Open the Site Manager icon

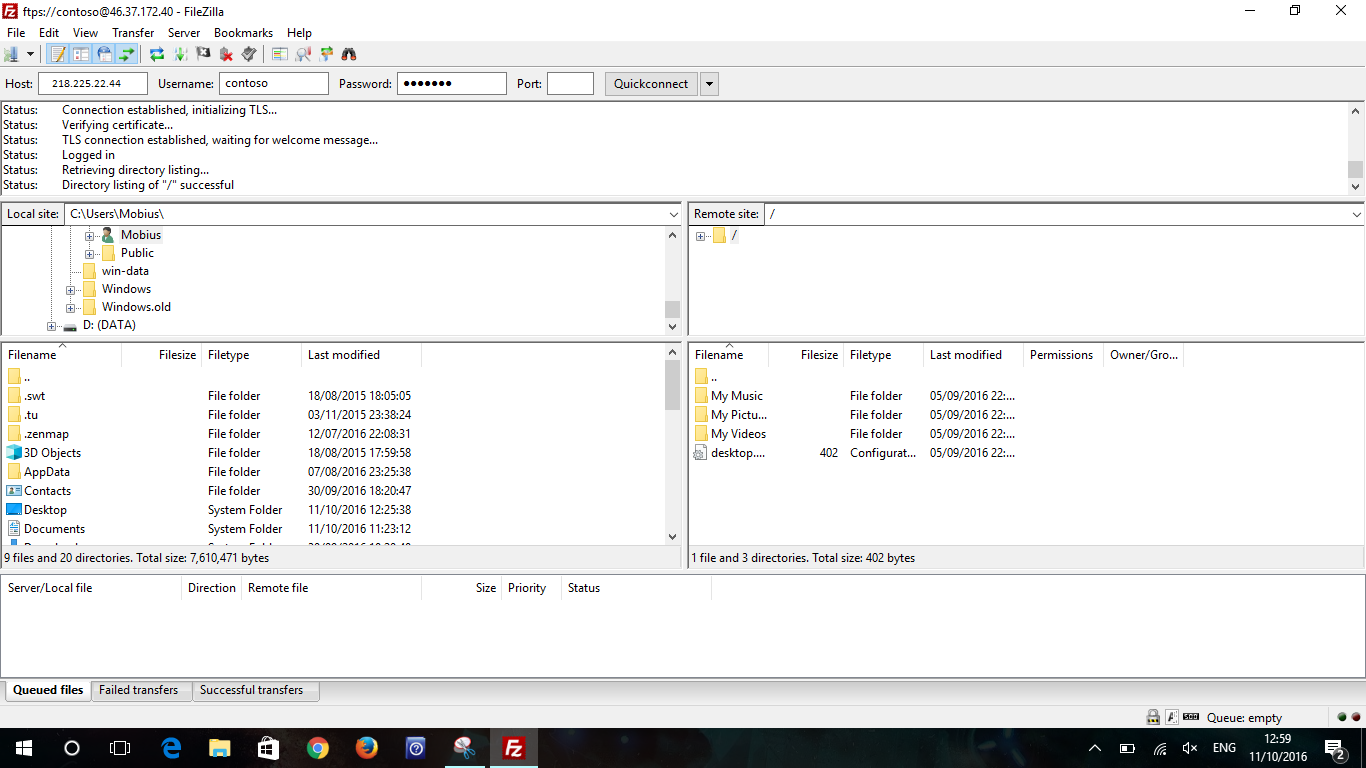12,54
